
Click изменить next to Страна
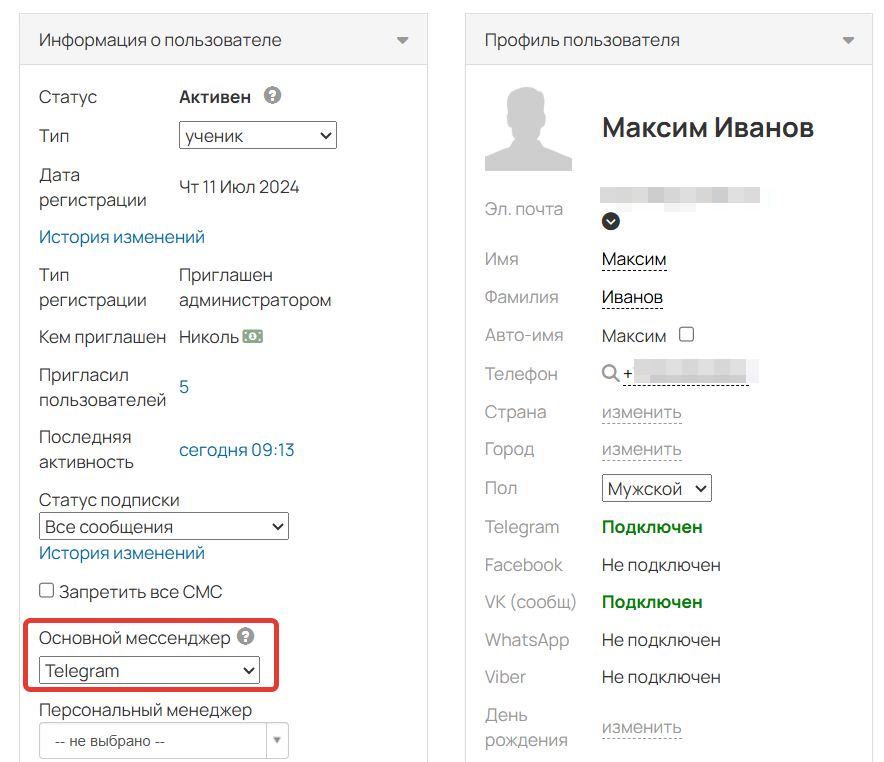640,411
